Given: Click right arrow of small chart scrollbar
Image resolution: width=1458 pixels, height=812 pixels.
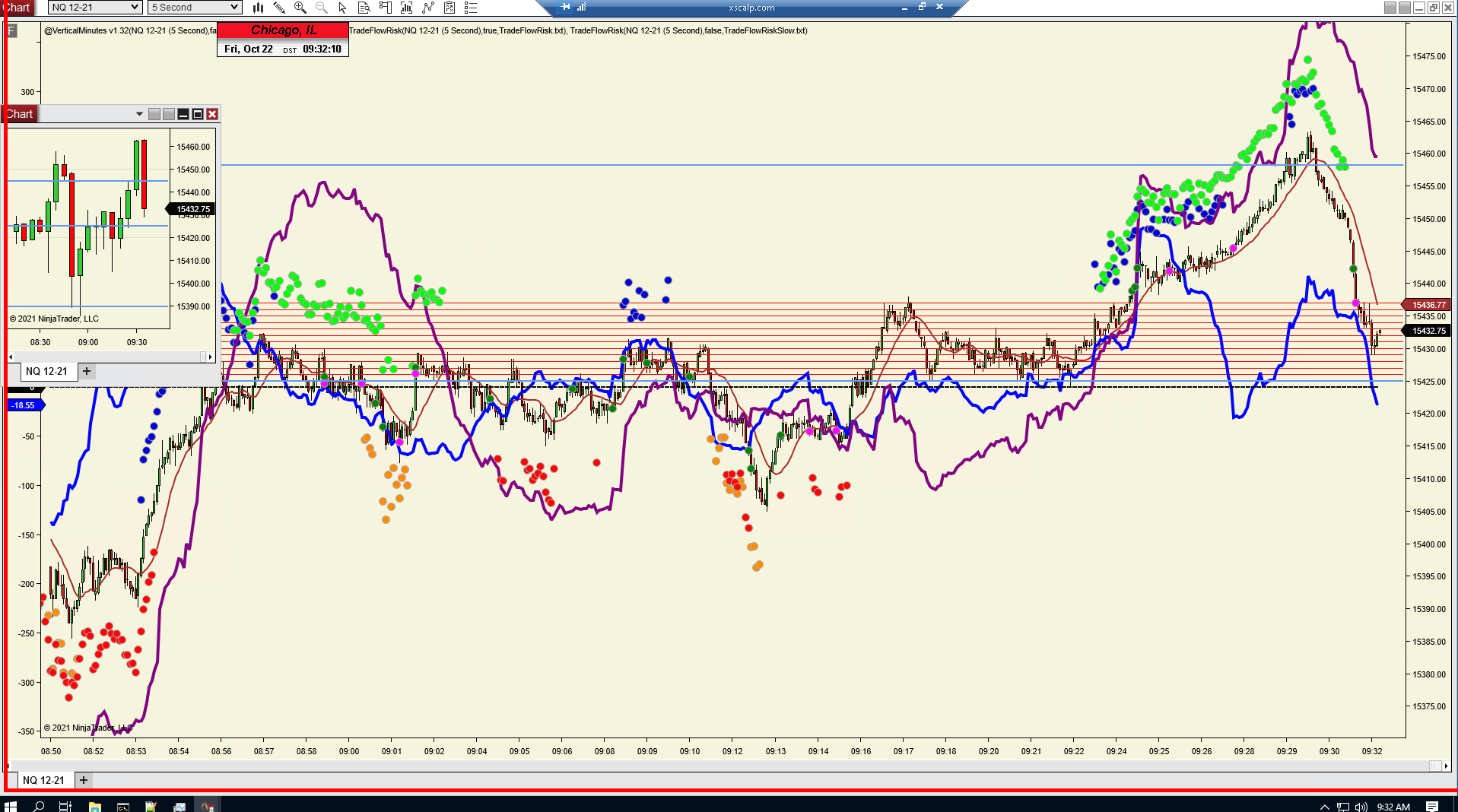Looking at the screenshot, I should [x=211, y=357].
